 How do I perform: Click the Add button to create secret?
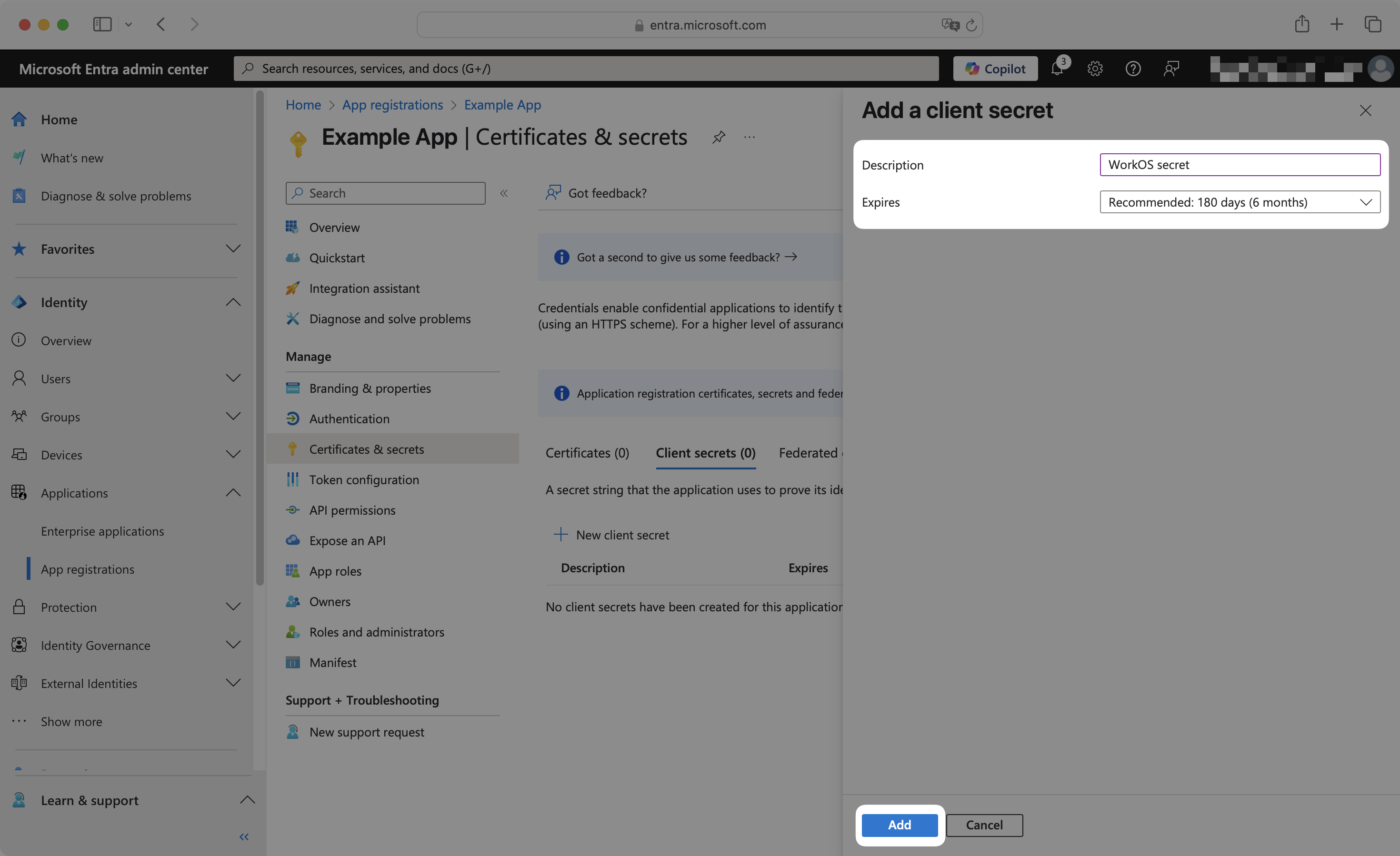(x=899, y=825)
